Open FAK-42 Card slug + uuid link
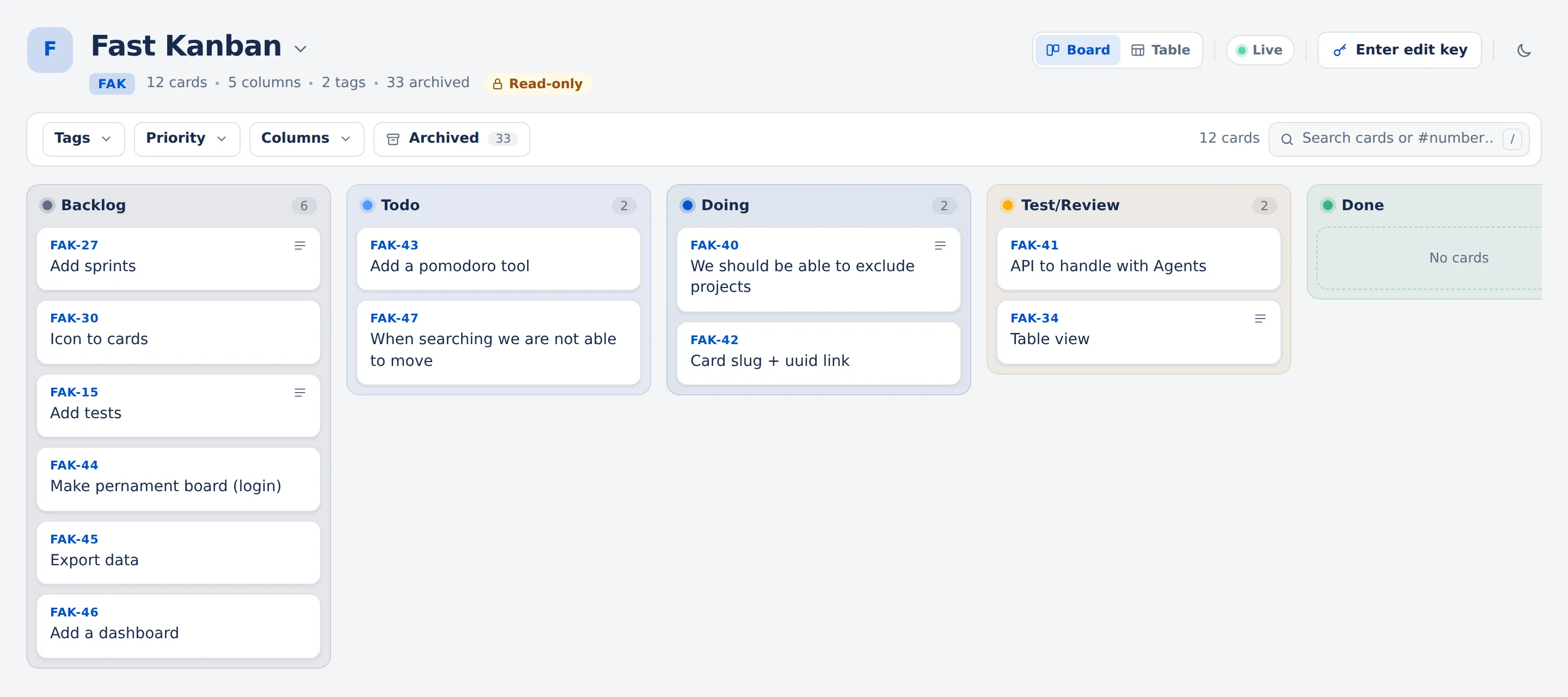1568x697 pixels. [818, 353]
